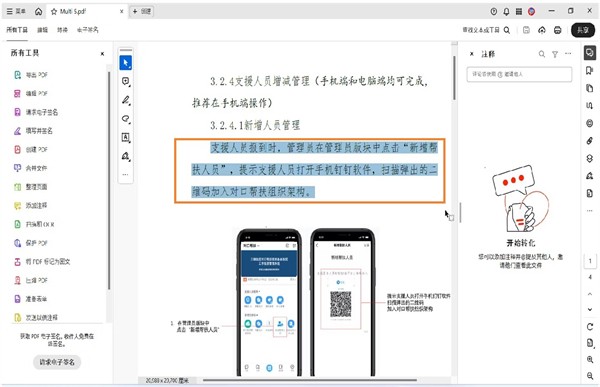The width and height of the screenshot is (600, 387).
Task: Open the 导出 PDF tool
Action: [x=31, y=75]
